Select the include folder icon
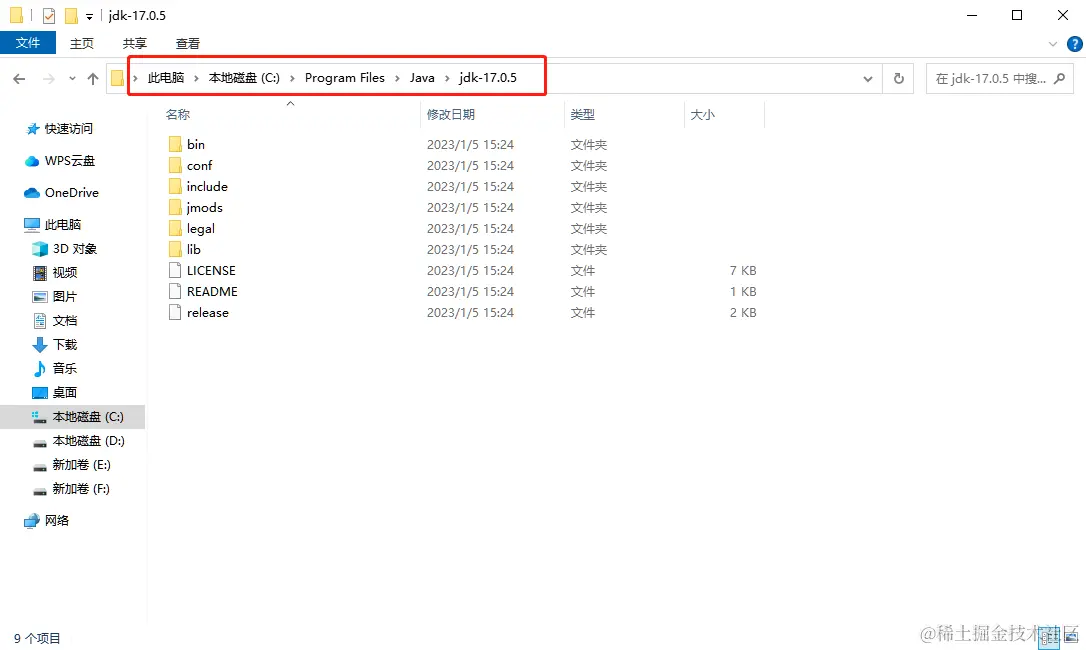This screenshot has width=1086, height=650. (x=175, y=186)
